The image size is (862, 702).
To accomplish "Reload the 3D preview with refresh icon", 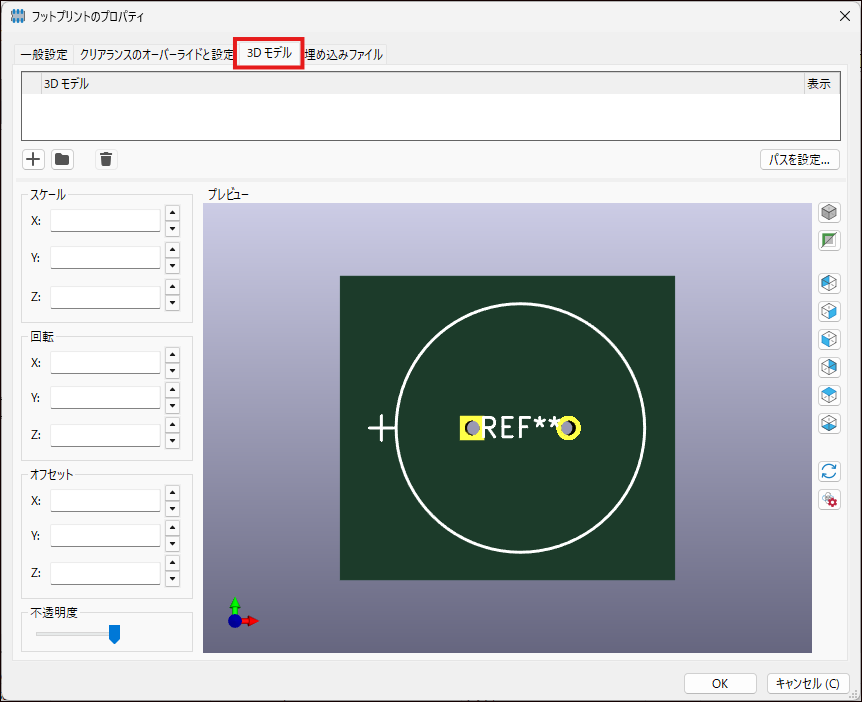I will pos(829,471).
